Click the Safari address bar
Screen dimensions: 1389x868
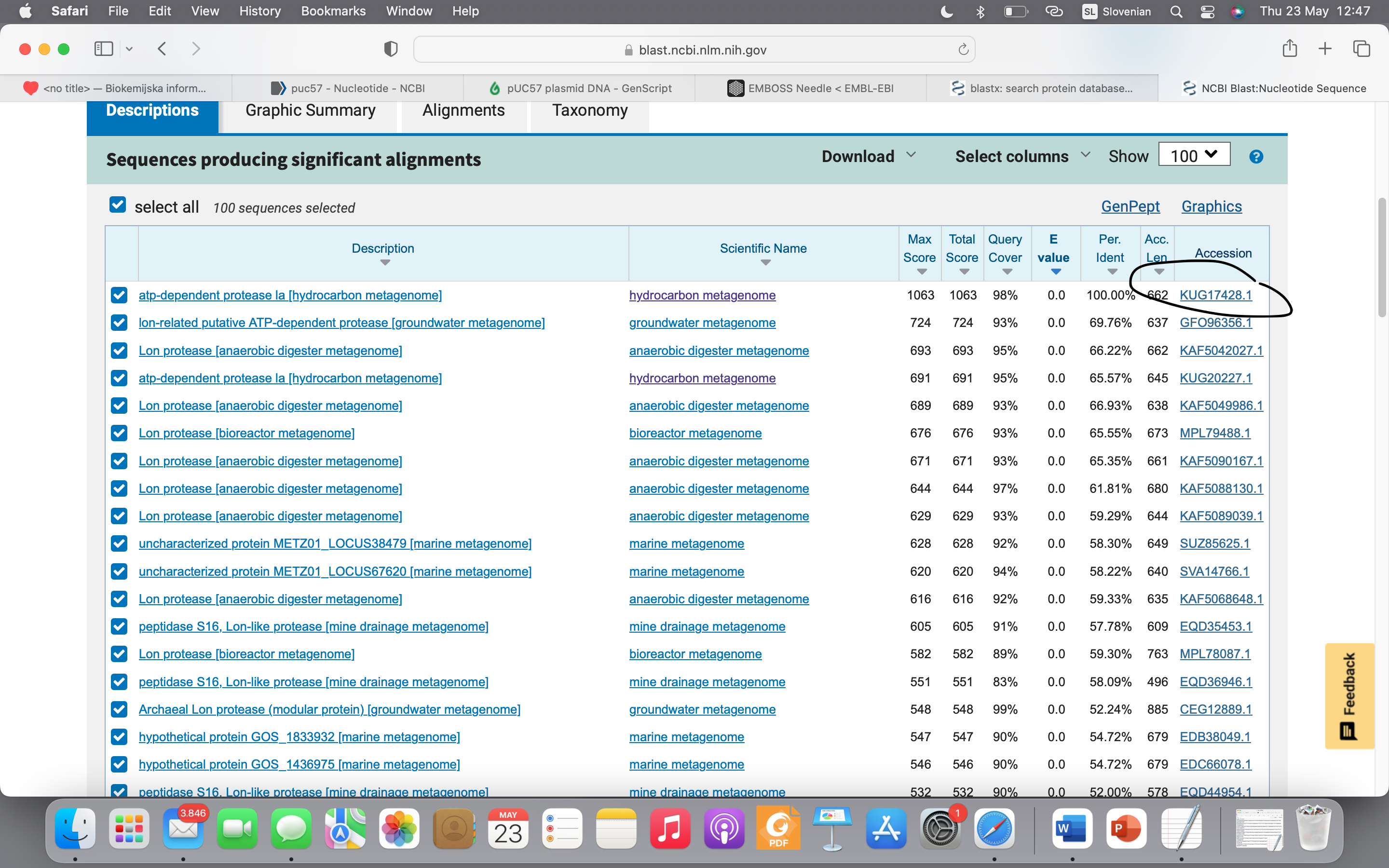[694, 49]
